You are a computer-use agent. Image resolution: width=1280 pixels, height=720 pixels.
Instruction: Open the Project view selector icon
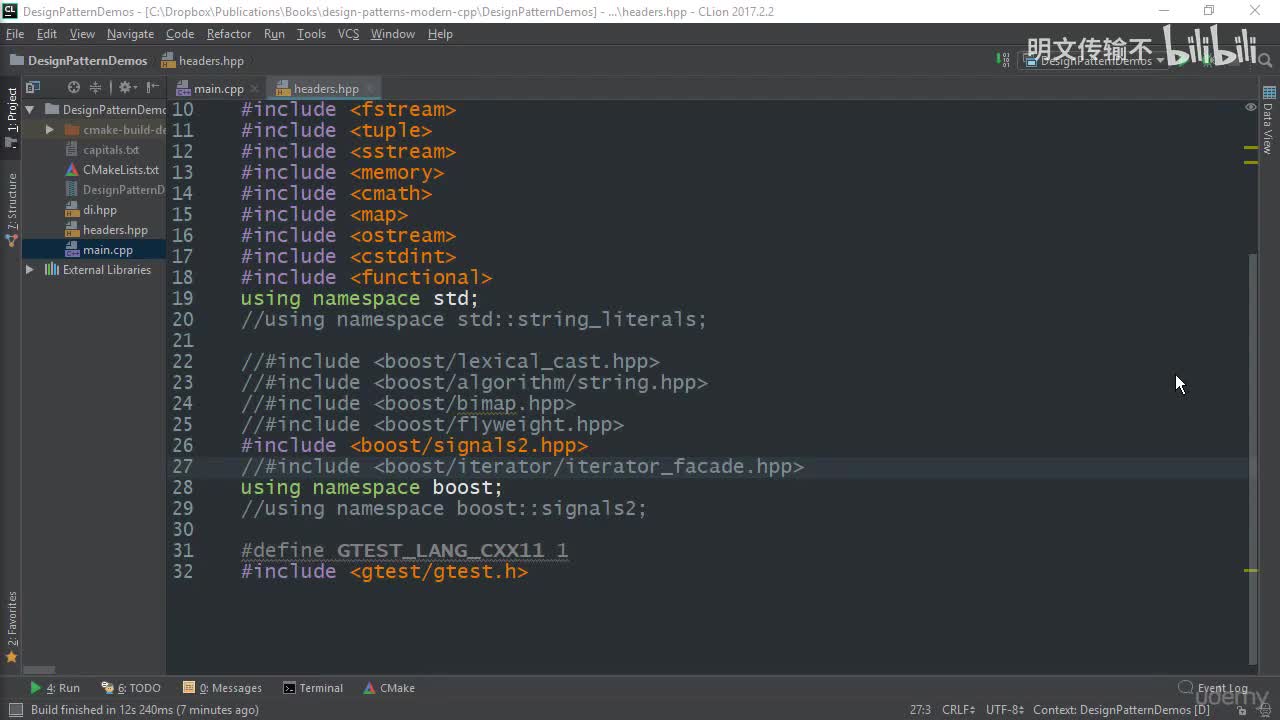[33, 88]
